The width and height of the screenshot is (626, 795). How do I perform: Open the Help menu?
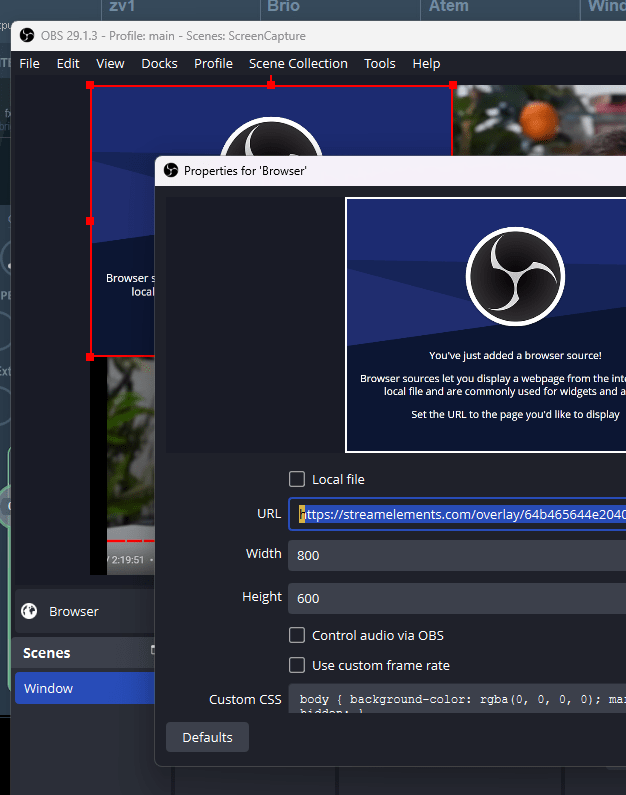click(426, 64)
